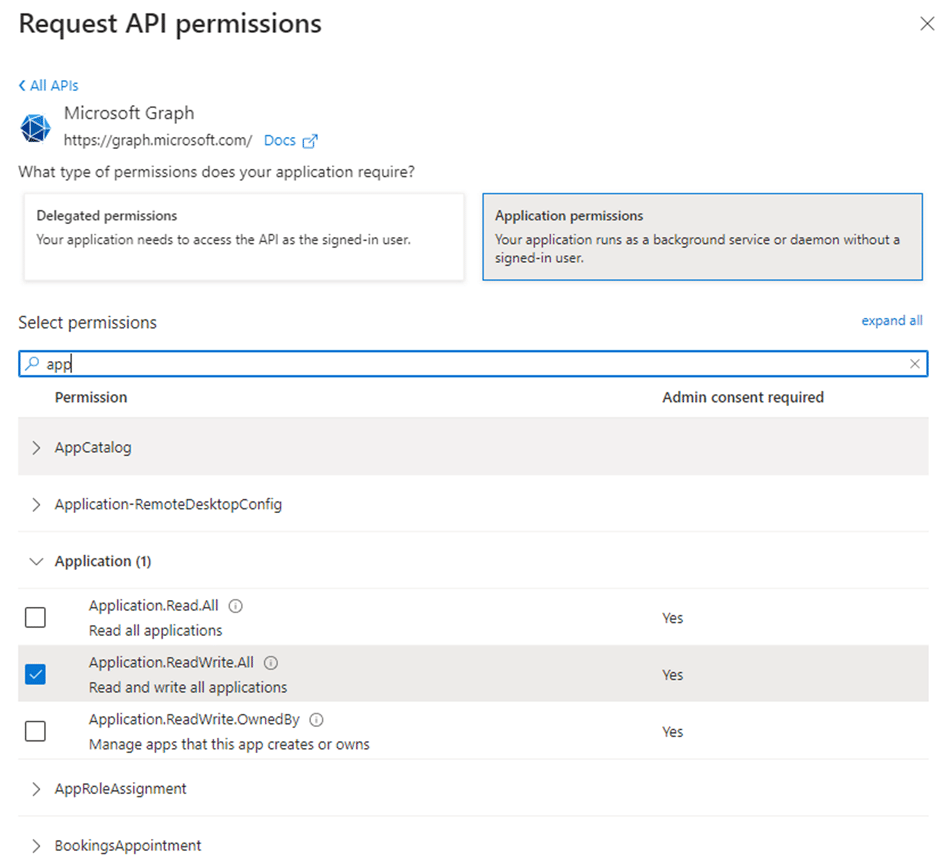Click the Application.ReadWrite.OwnedBy permission name
The height and width of the screenshot is (862, 940).
[194, 719]
